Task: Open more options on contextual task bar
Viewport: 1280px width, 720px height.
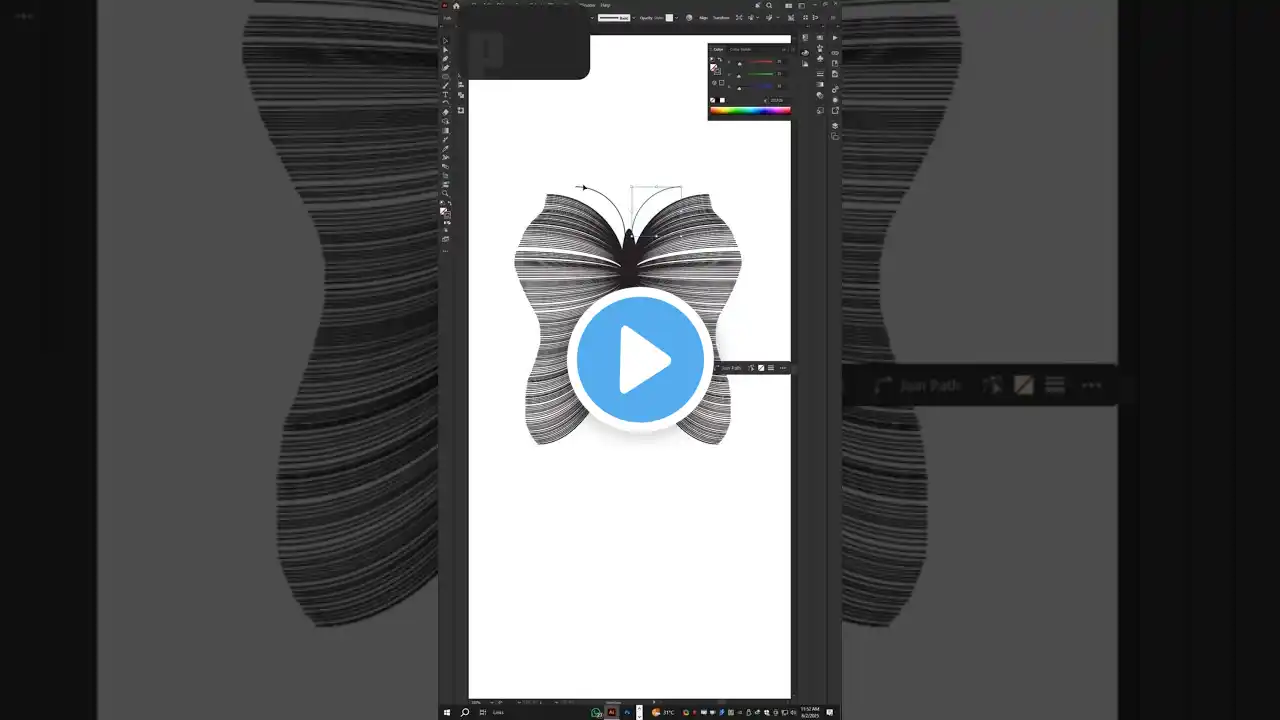Action: 783,368
